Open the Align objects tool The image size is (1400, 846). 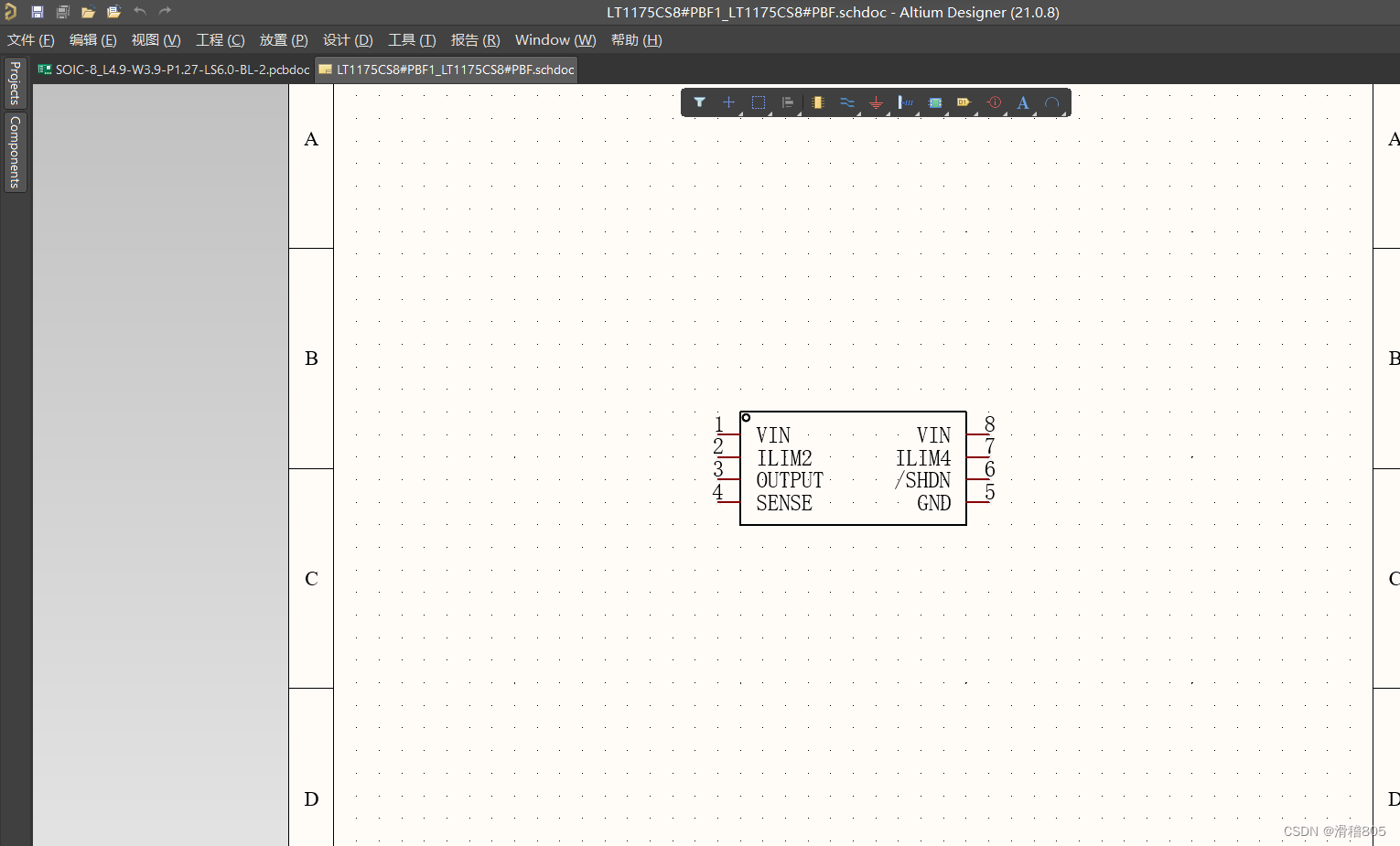pos(788,102)
